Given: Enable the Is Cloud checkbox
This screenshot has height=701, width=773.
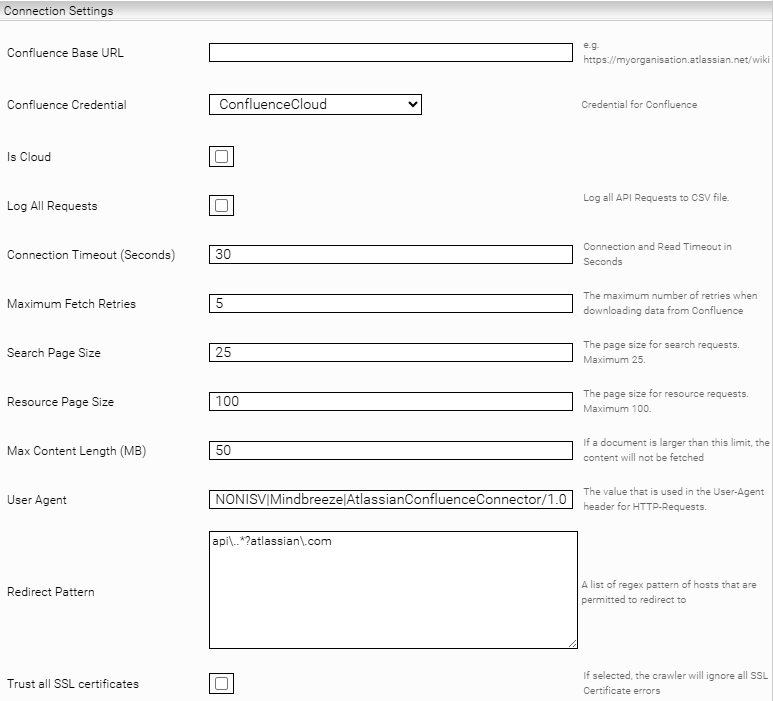Looking at the screenshot, I should pyautogui.click(x=221, y=157).
